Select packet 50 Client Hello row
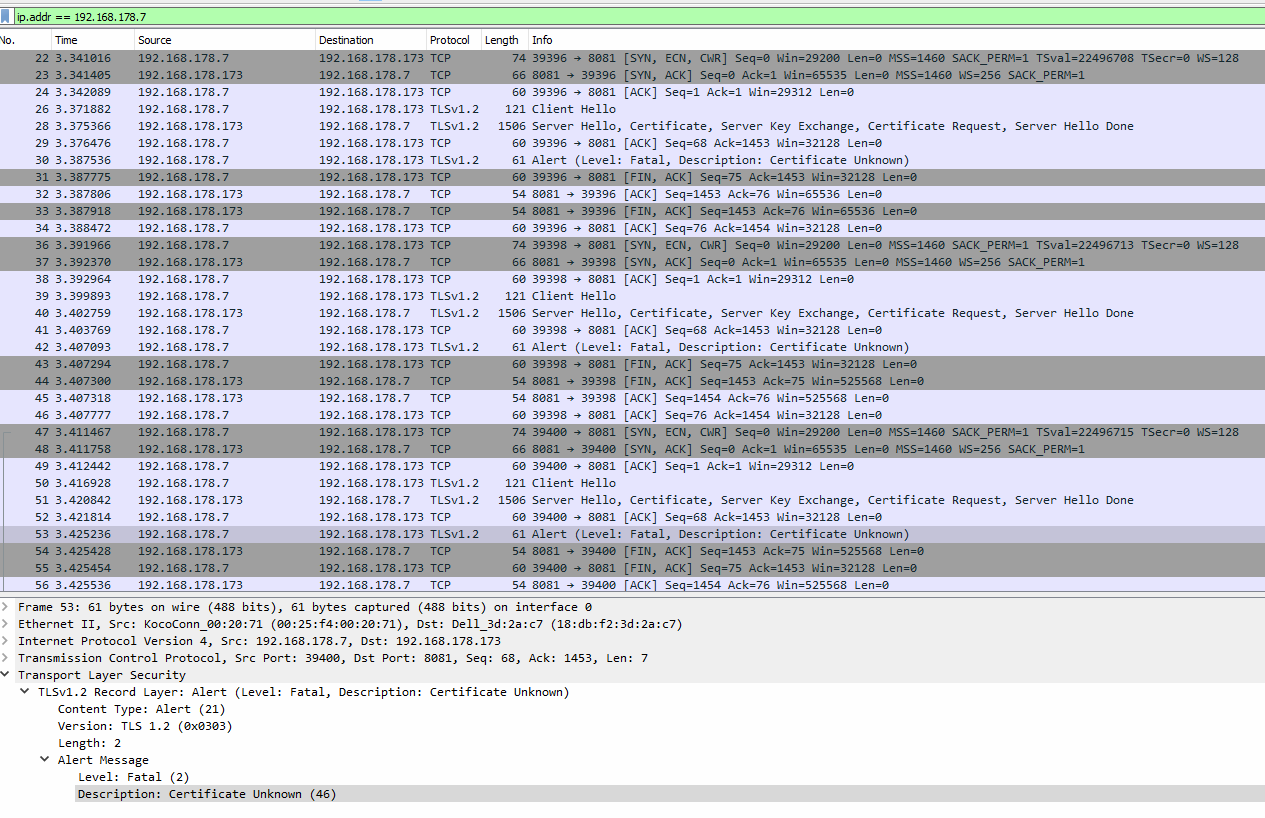 click(x=632, y=483)
